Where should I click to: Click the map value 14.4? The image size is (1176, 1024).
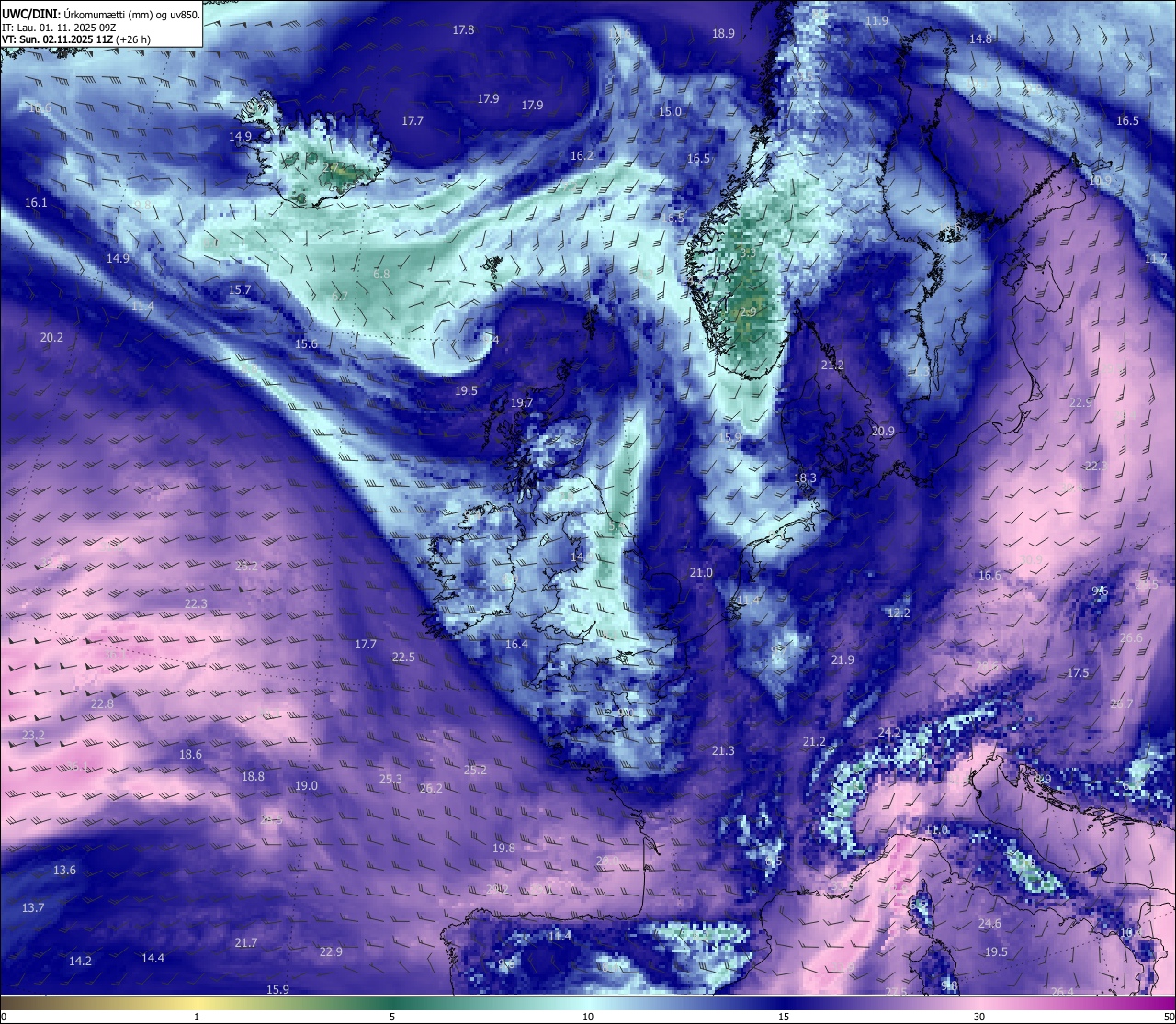click(x=153, y=959)
